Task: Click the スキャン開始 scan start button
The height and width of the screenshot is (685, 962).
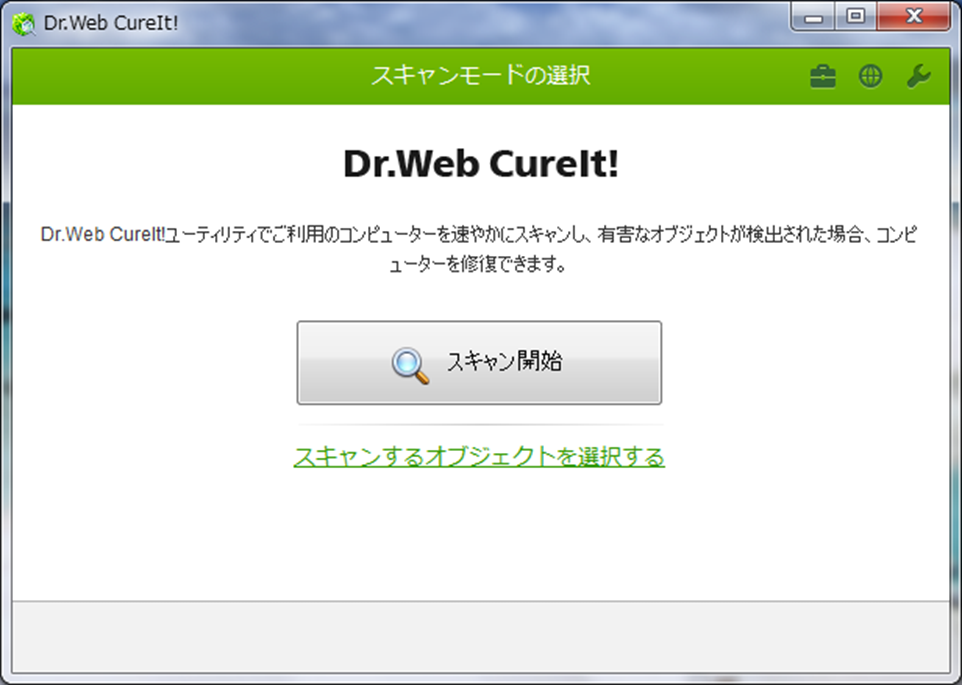Action: [x=479, y=362]
